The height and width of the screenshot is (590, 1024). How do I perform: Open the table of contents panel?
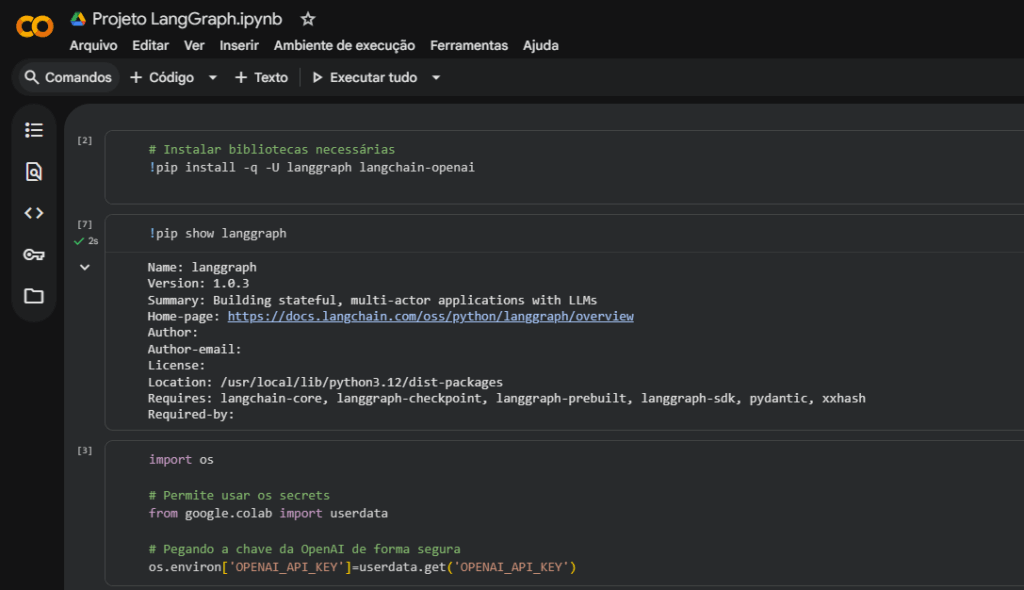tap(33, 129)
